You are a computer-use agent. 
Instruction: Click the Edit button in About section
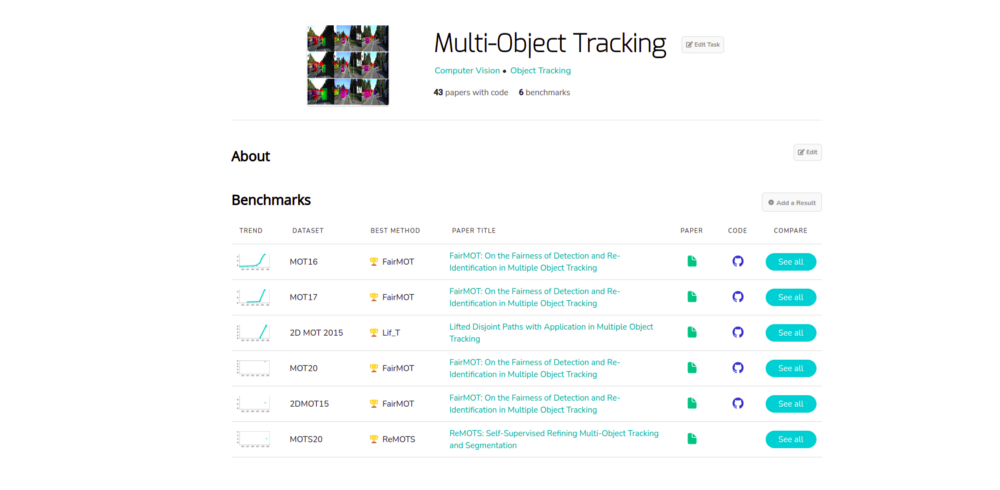tap(807, 152)
